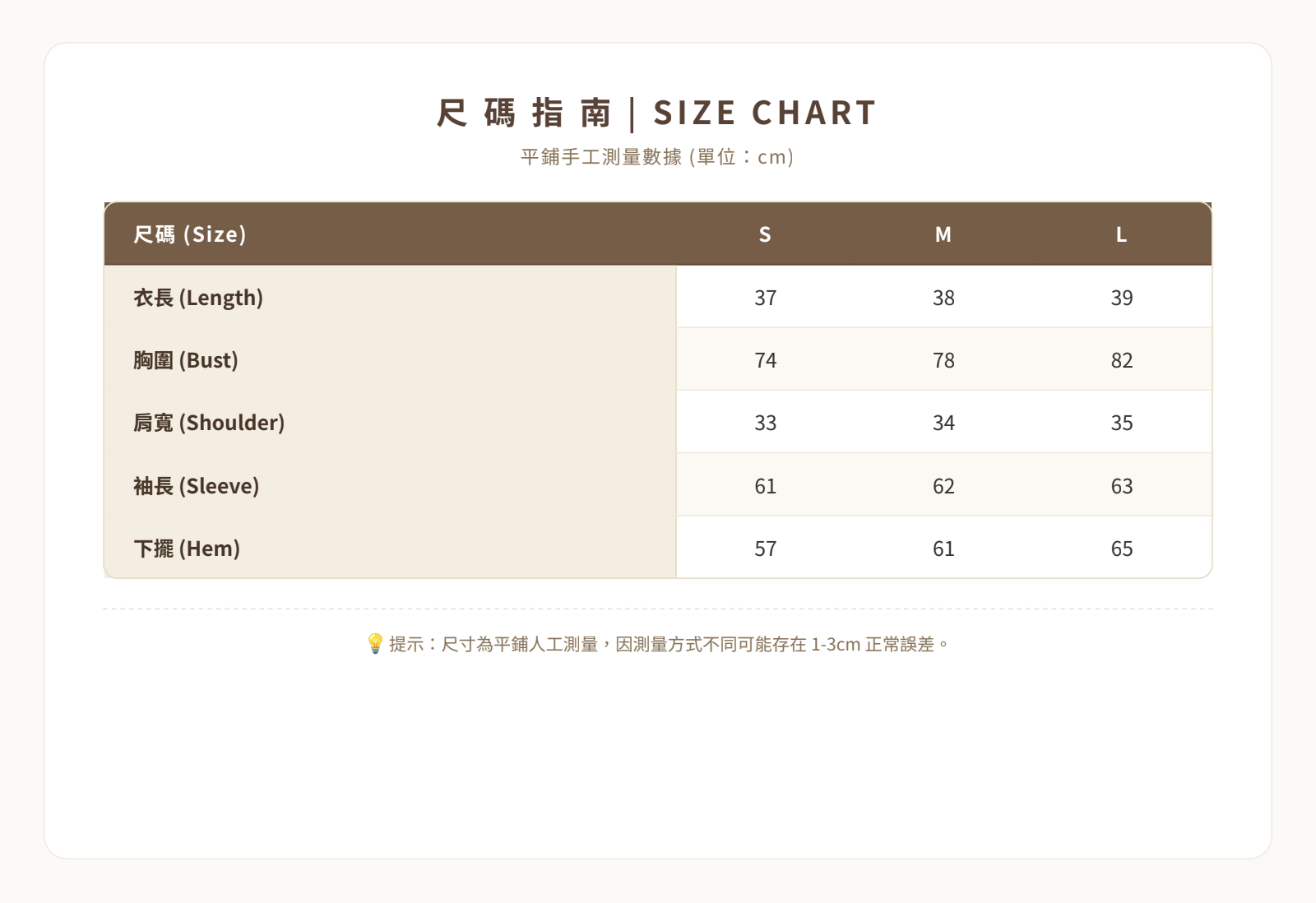1316x903 pixels.
Task: Click the measurement tolerance tip text
Action: point(670,644)
